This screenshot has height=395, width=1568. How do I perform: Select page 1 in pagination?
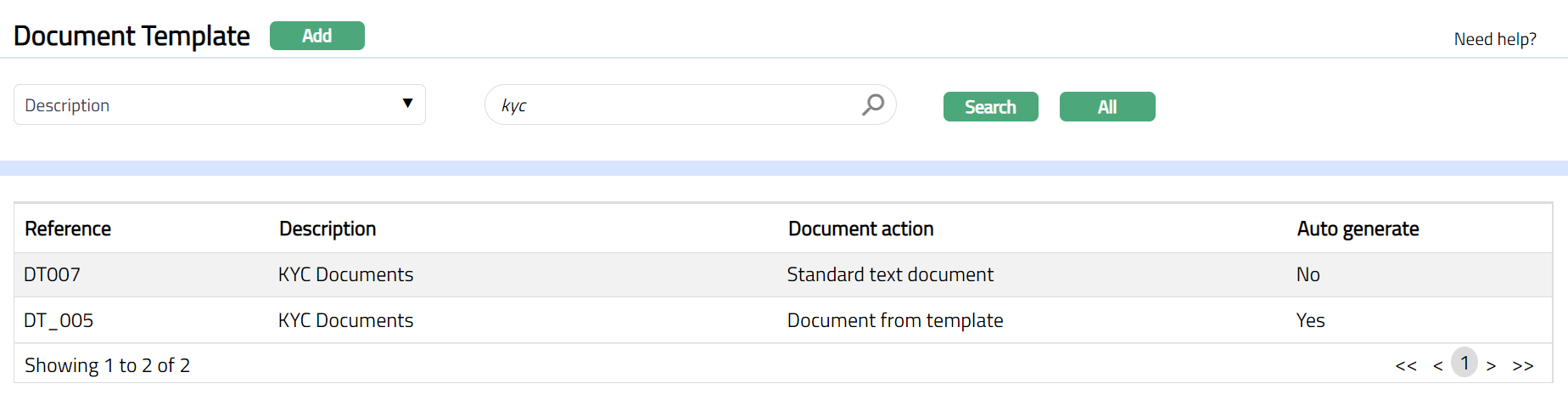(x=1464, y=363)
